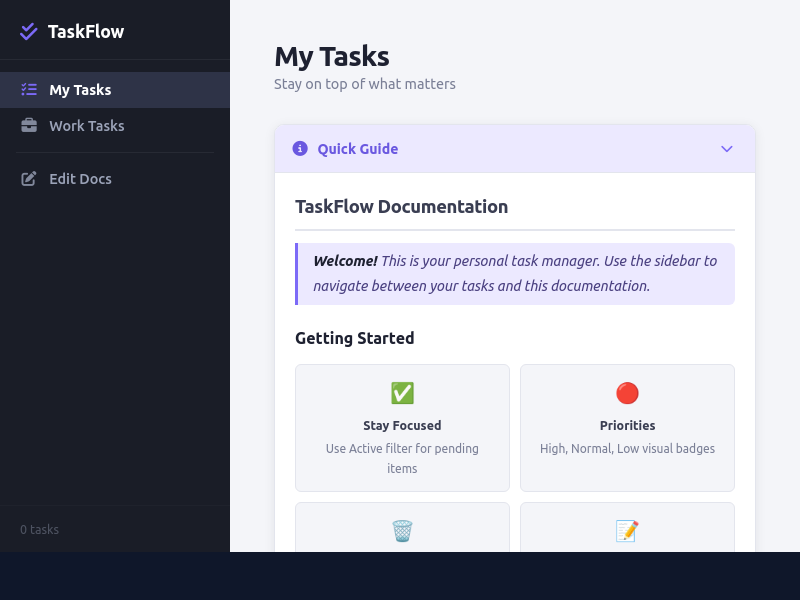Expand the Quick Guide section header

coord(515,148)
